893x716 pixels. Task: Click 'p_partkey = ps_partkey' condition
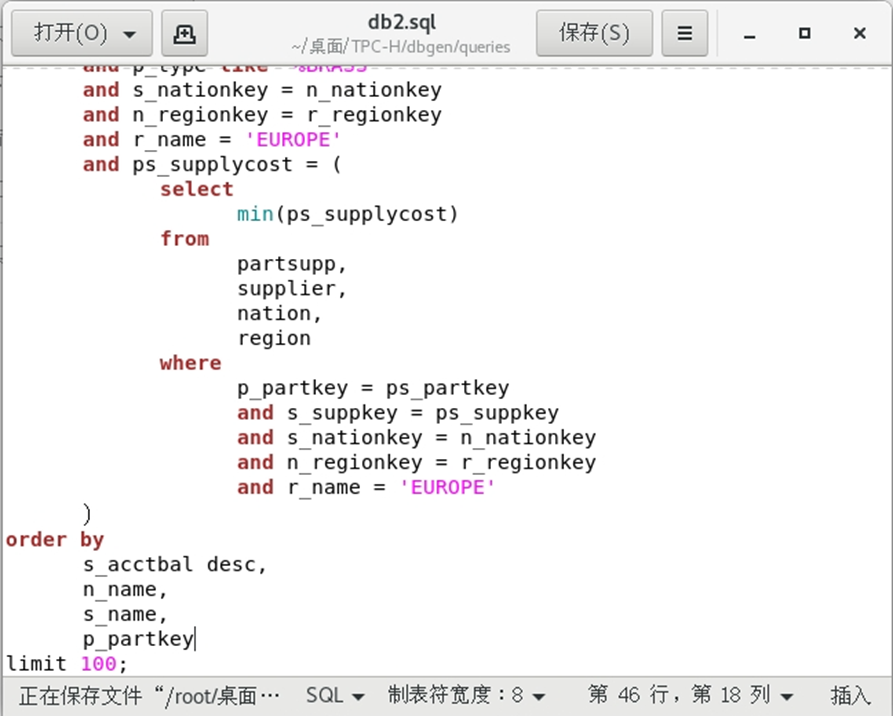tap(373, 388)
